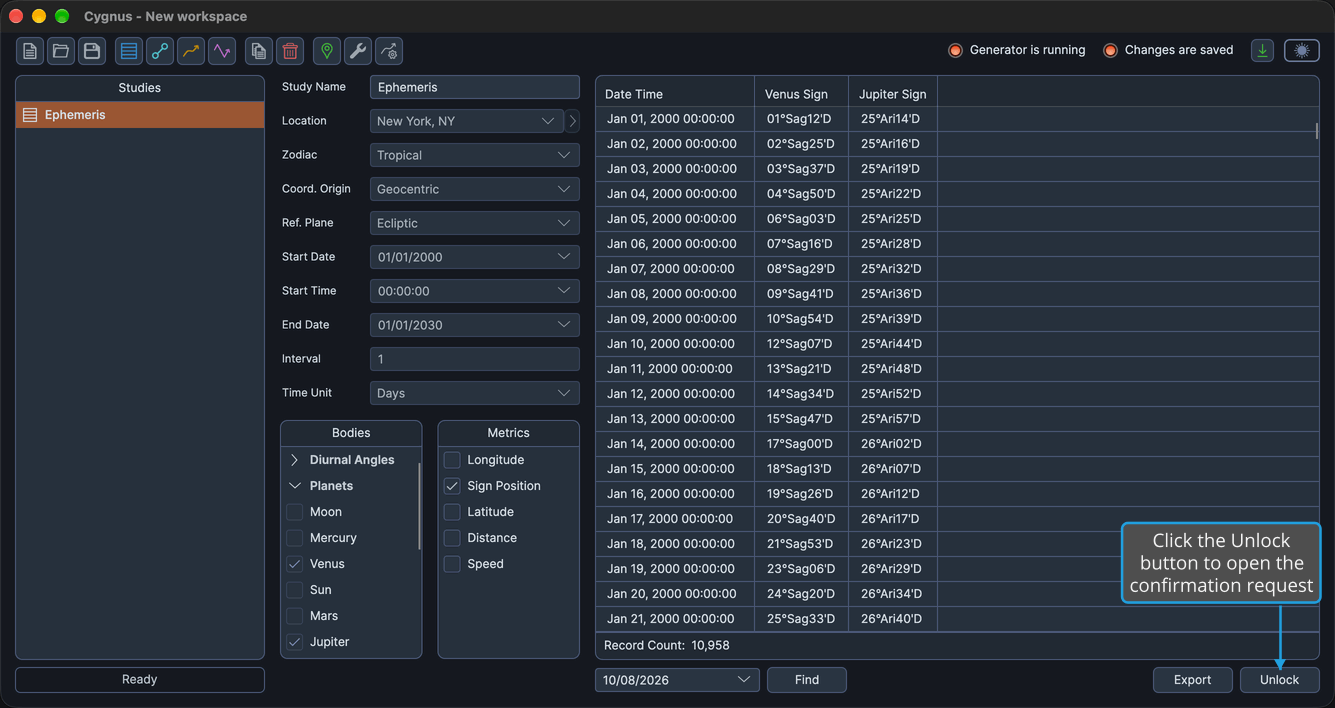Check the Moon body checkbox

click(x=295, y=512)
